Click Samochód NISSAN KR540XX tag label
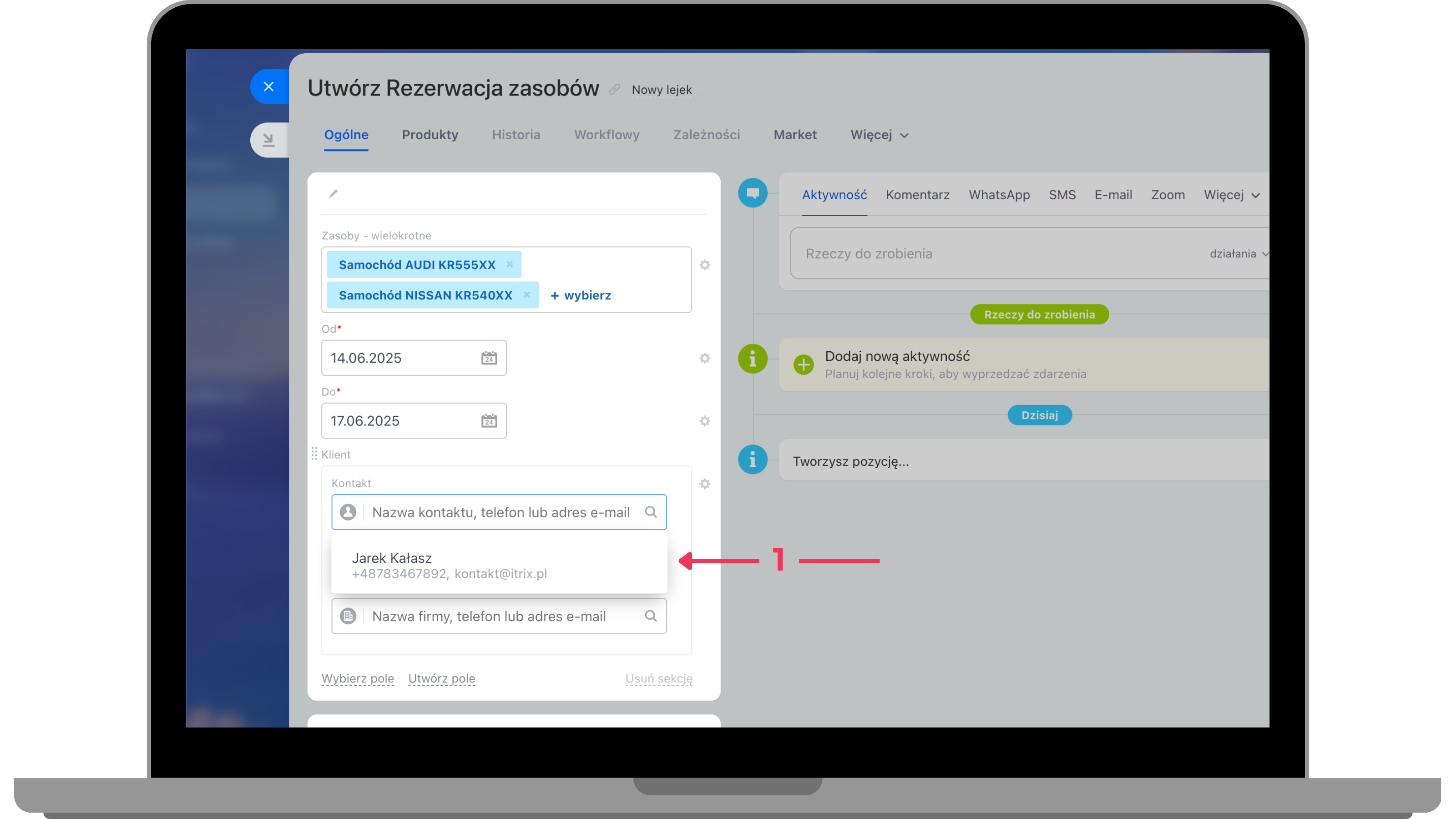 (x=425, y=295)
